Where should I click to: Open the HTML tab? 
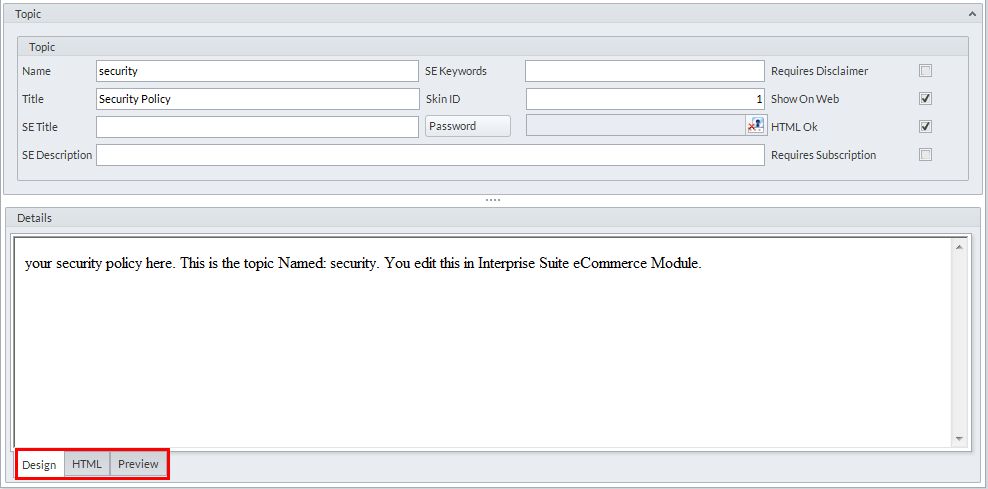point(87,464)
